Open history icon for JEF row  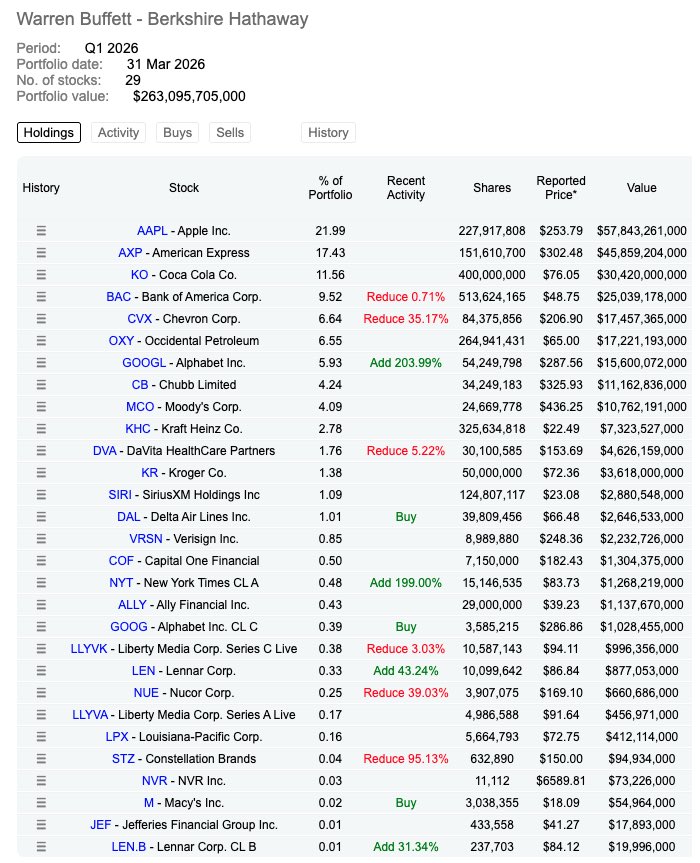[x=41, y=825]
